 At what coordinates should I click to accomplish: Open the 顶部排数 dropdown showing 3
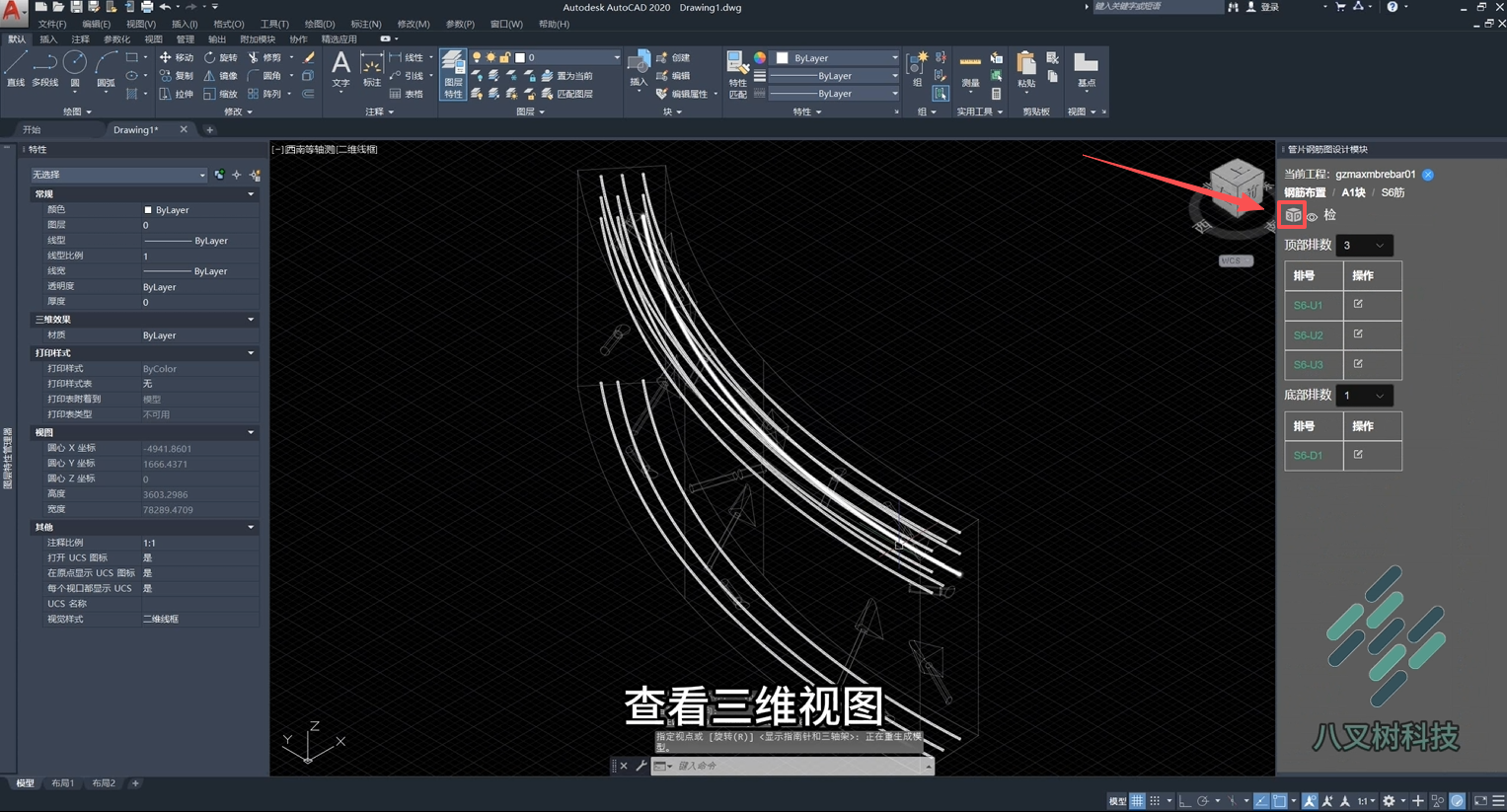pyautogui.click(x=1364, y=245)
